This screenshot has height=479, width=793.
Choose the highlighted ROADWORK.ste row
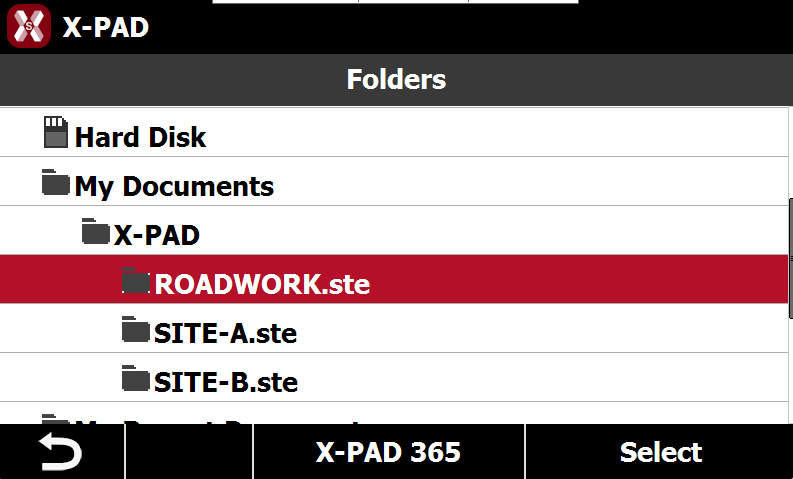(x=394, y=279)
